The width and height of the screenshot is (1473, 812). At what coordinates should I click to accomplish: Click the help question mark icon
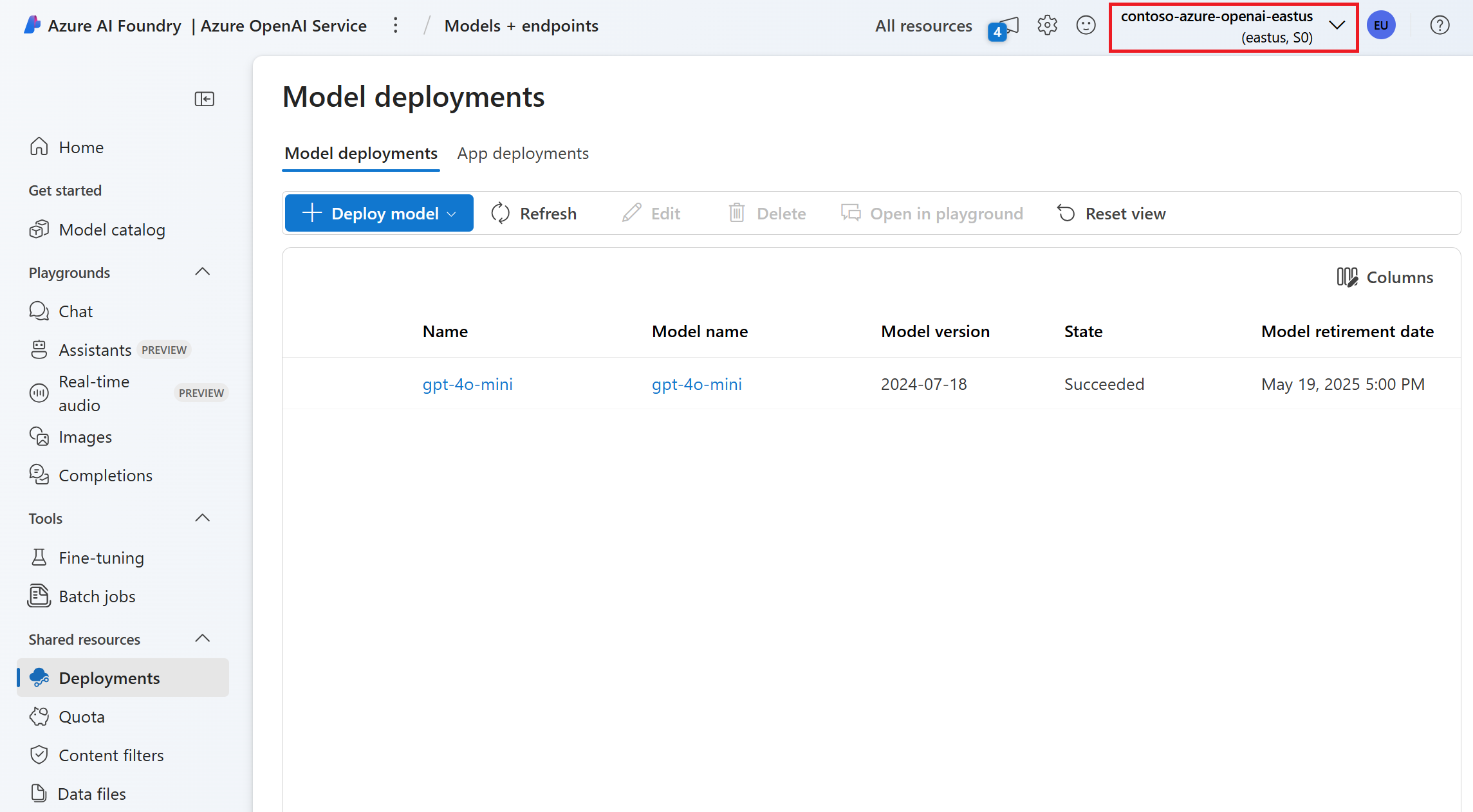click(1440, 26)
